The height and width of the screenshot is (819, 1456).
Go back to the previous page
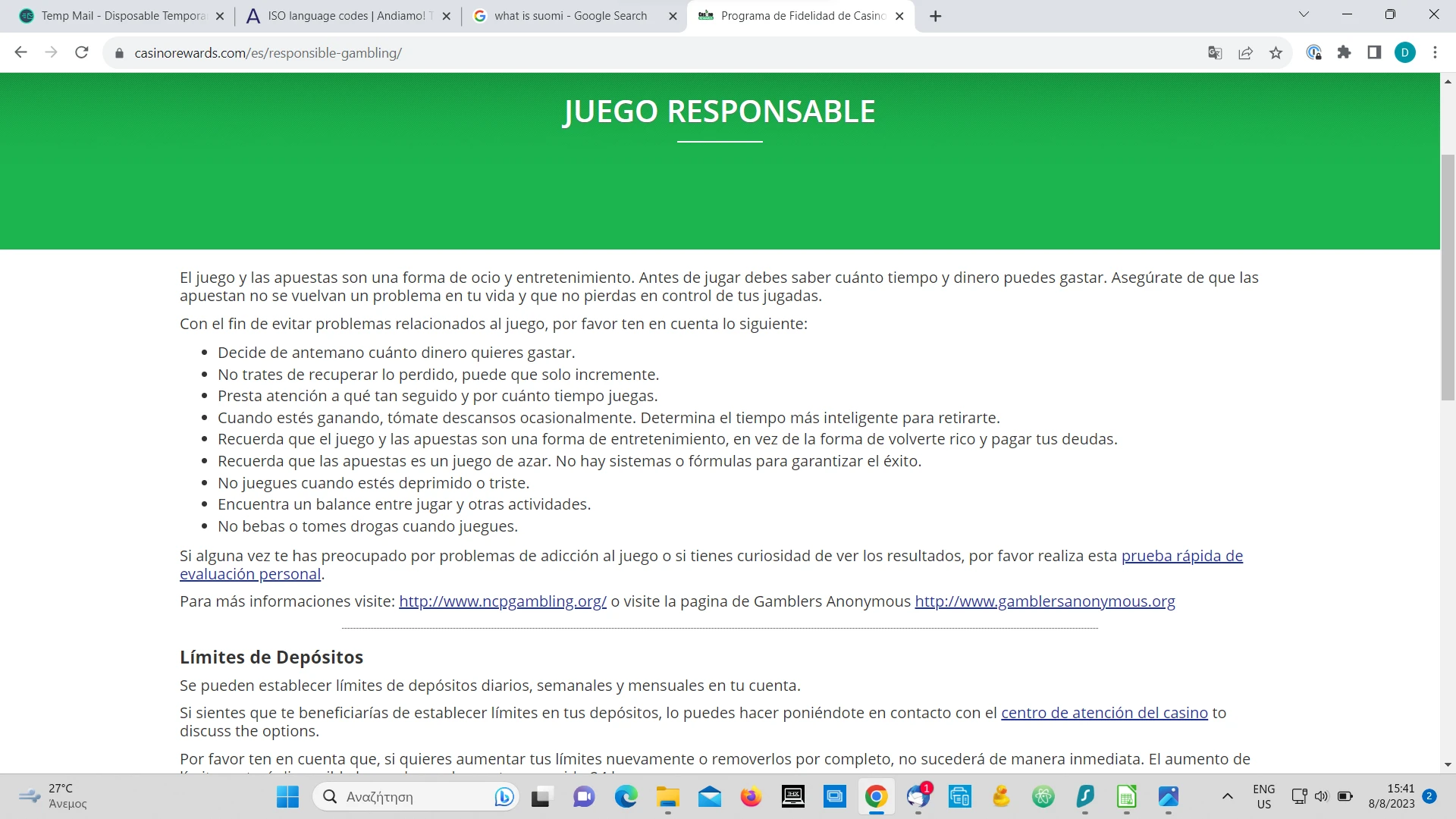click(x=21, y=52)
